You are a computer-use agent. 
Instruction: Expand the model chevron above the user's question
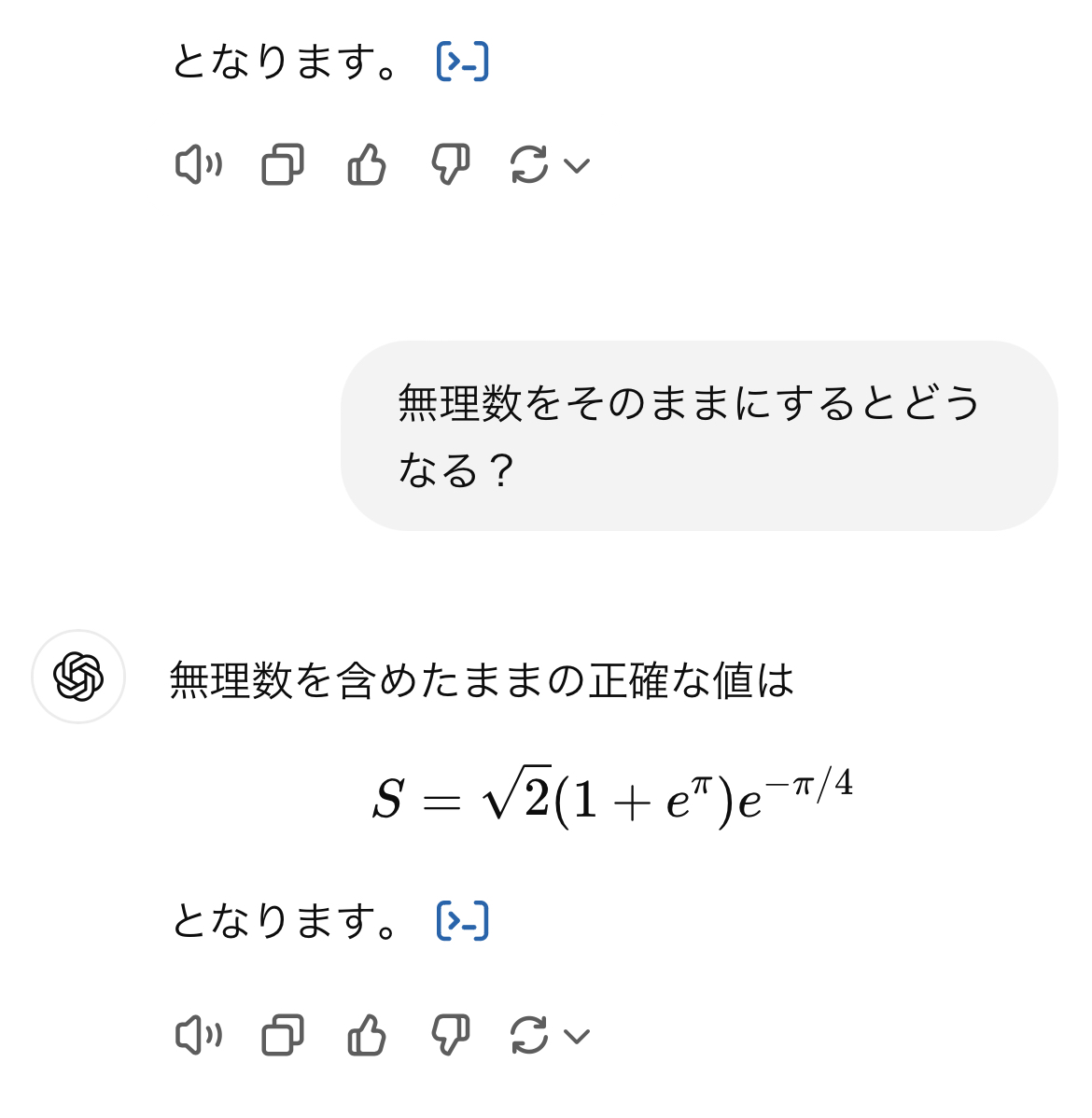coord(578,166)
